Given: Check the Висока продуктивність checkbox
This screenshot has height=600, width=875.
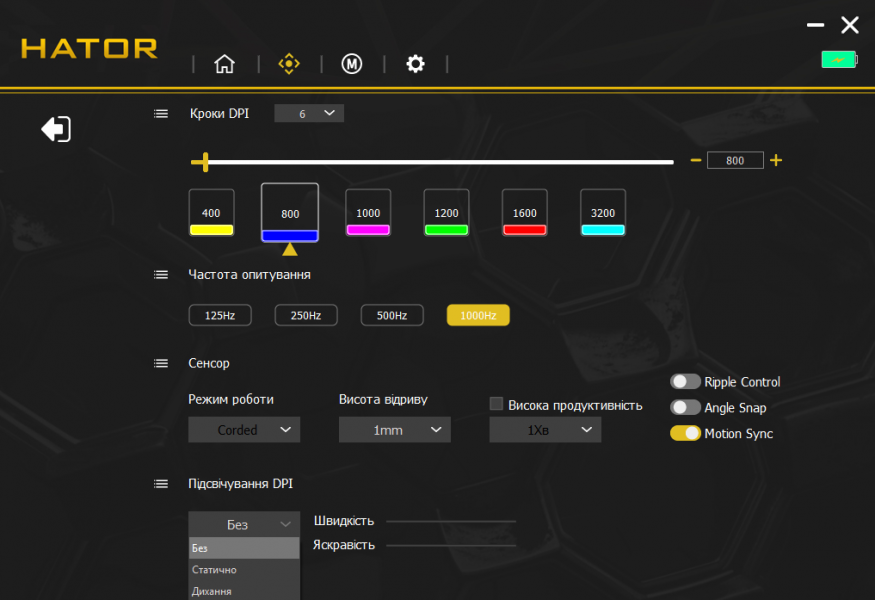Looking at the screenshot, I should point(496,405).
